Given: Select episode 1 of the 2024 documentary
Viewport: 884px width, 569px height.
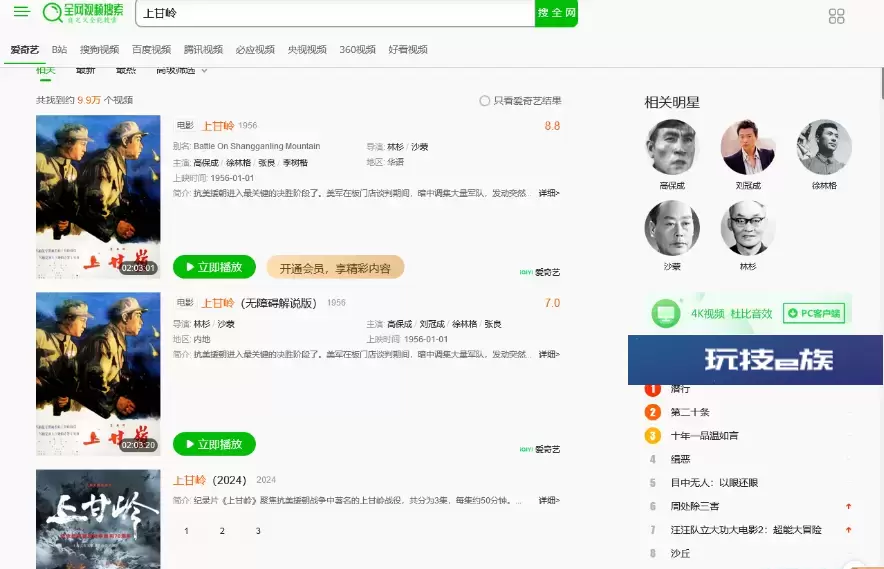Looking at the screenshot, I should 187,531.
